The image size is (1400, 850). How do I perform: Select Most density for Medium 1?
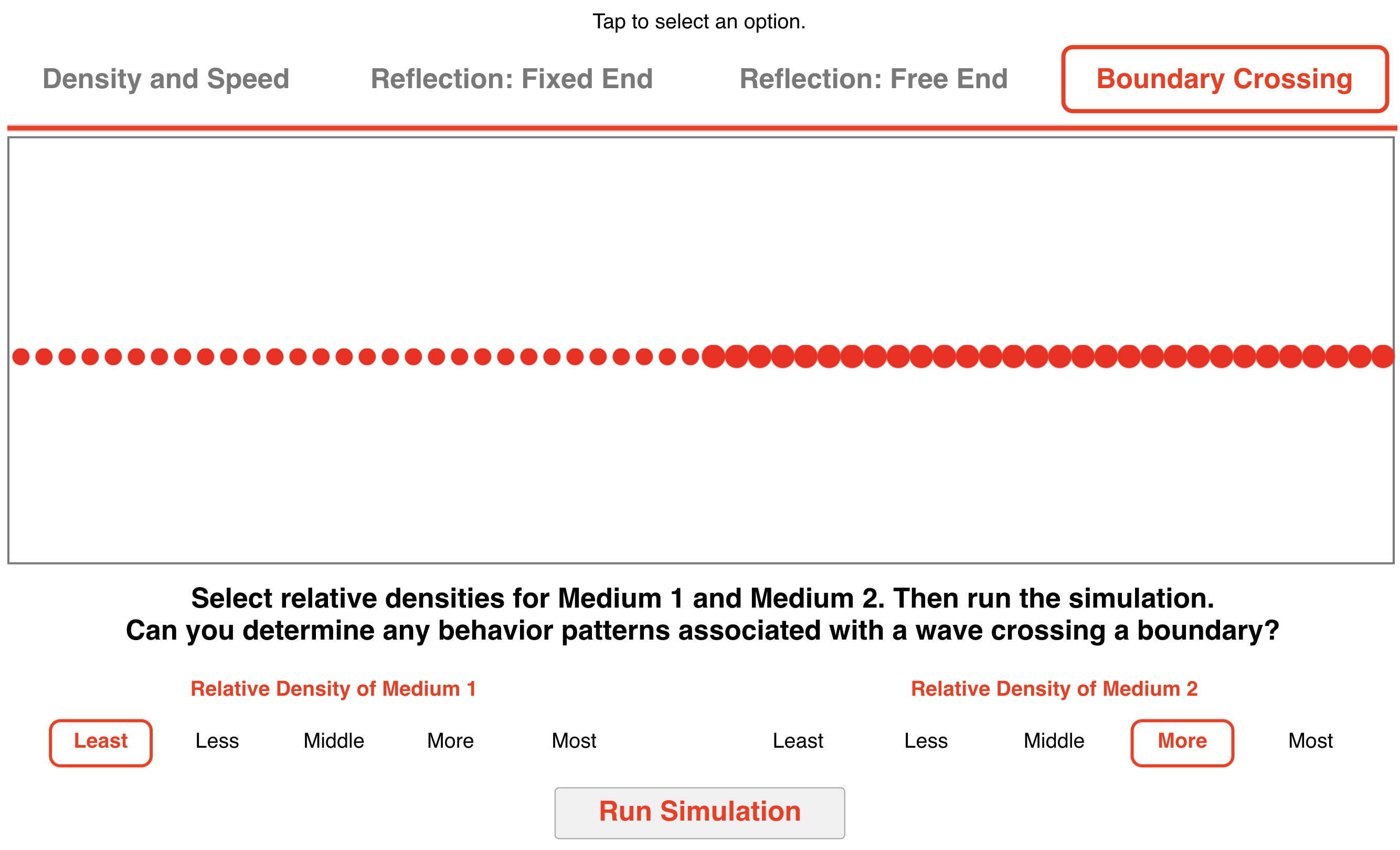(574, 741)
